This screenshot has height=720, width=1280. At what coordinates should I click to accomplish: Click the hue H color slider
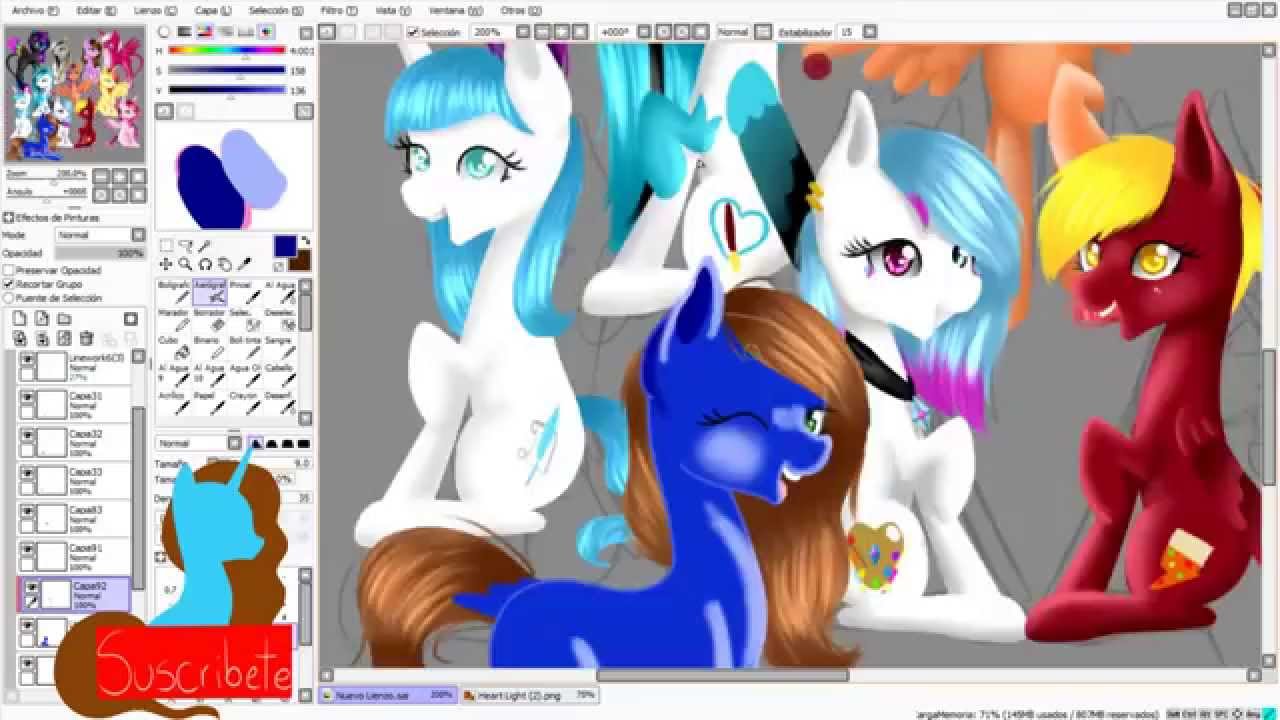pos(227,50)
